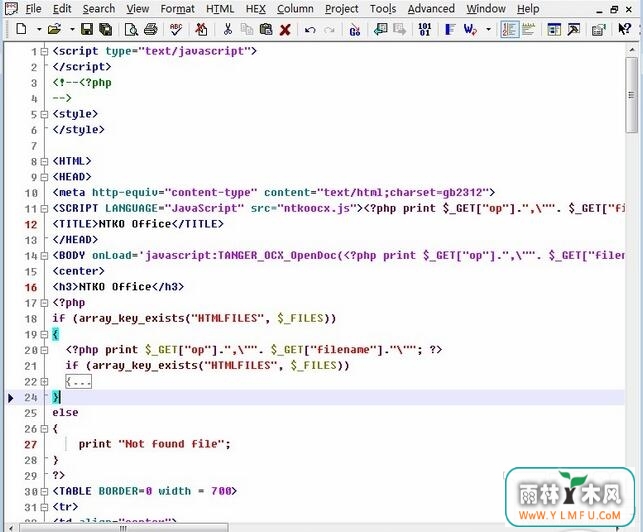Open the File menu
643x532 pixels.
pyautogui.click(x=33, y=9)
